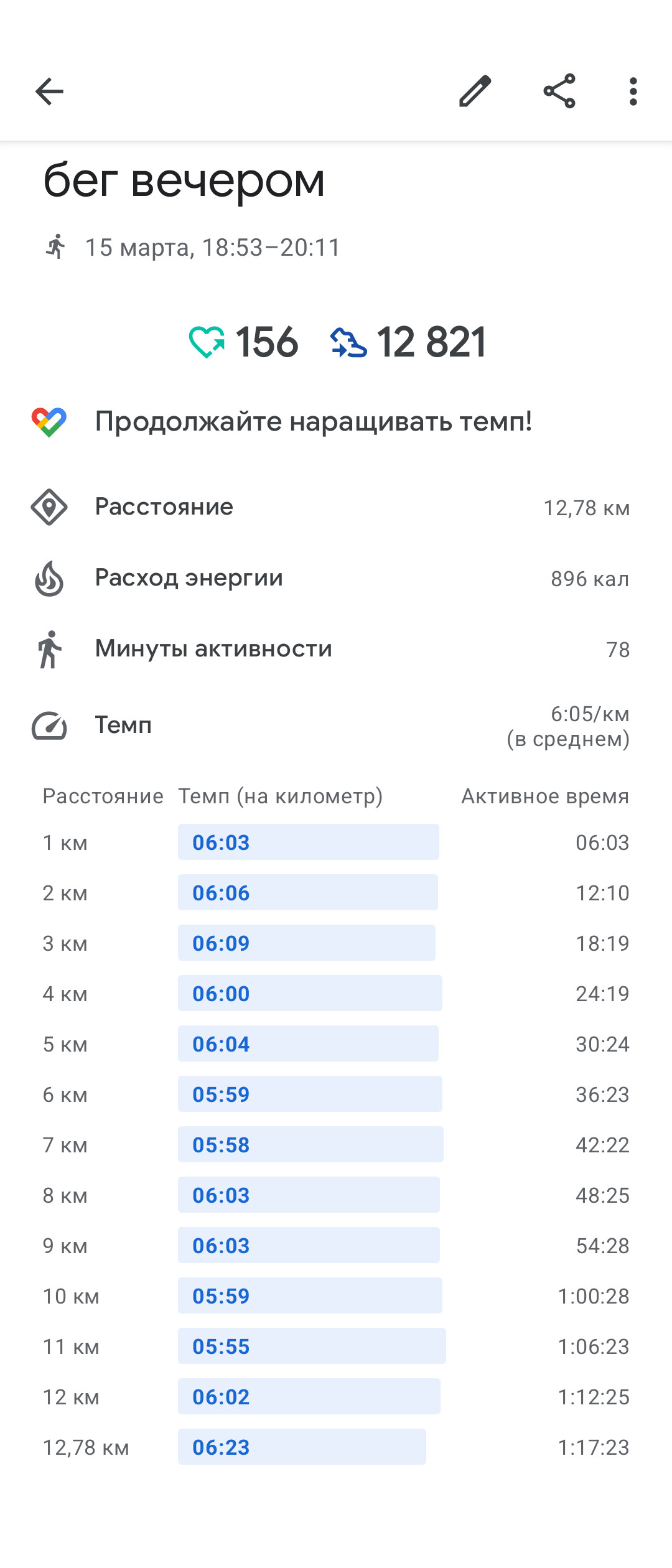Tap the Google Fit heart logo

[49, 422]
